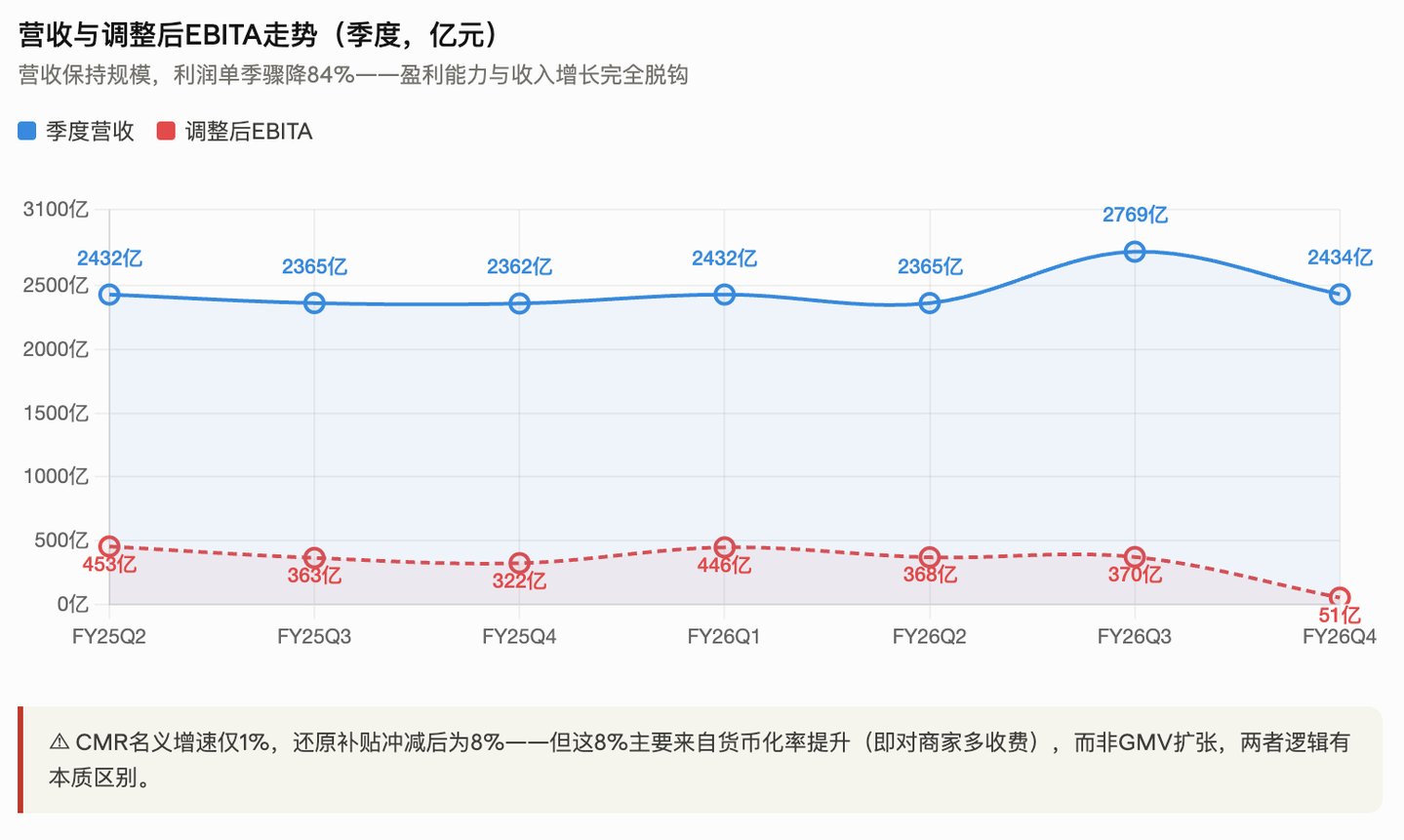Click the 3100亿 y-axis tick label
Image resolution: width=1404 pixels, height=840 pixels.
pyautogui.click(x=56, y=210)
